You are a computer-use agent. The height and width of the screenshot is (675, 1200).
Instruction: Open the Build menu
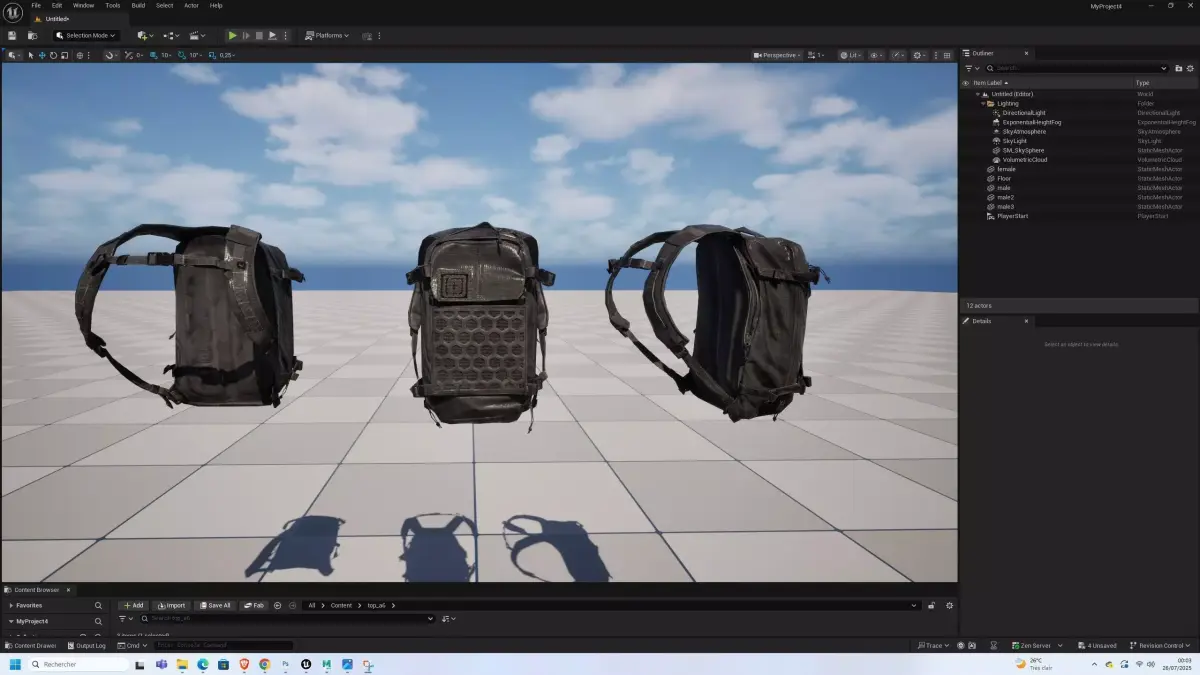pos(138,5)
